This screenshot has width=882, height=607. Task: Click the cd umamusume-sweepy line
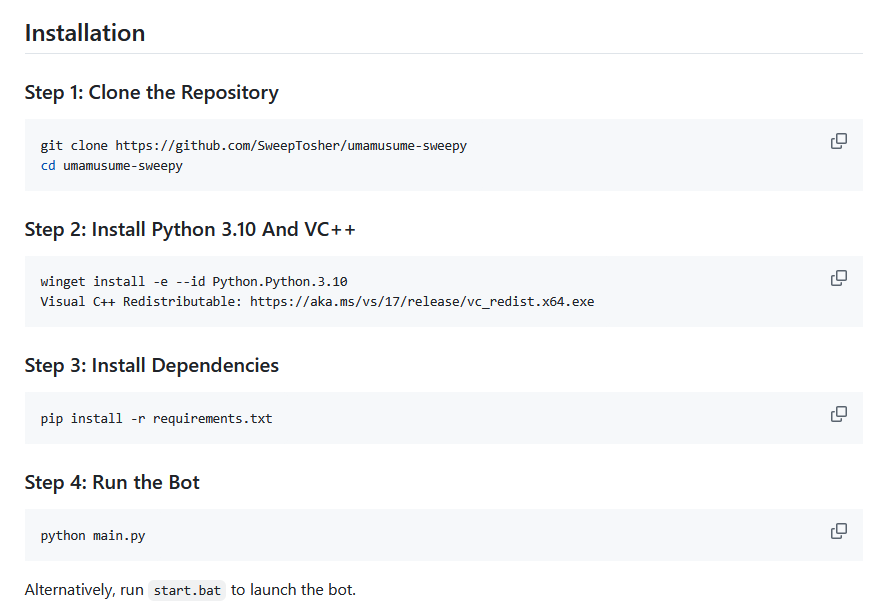coord(111,166)
